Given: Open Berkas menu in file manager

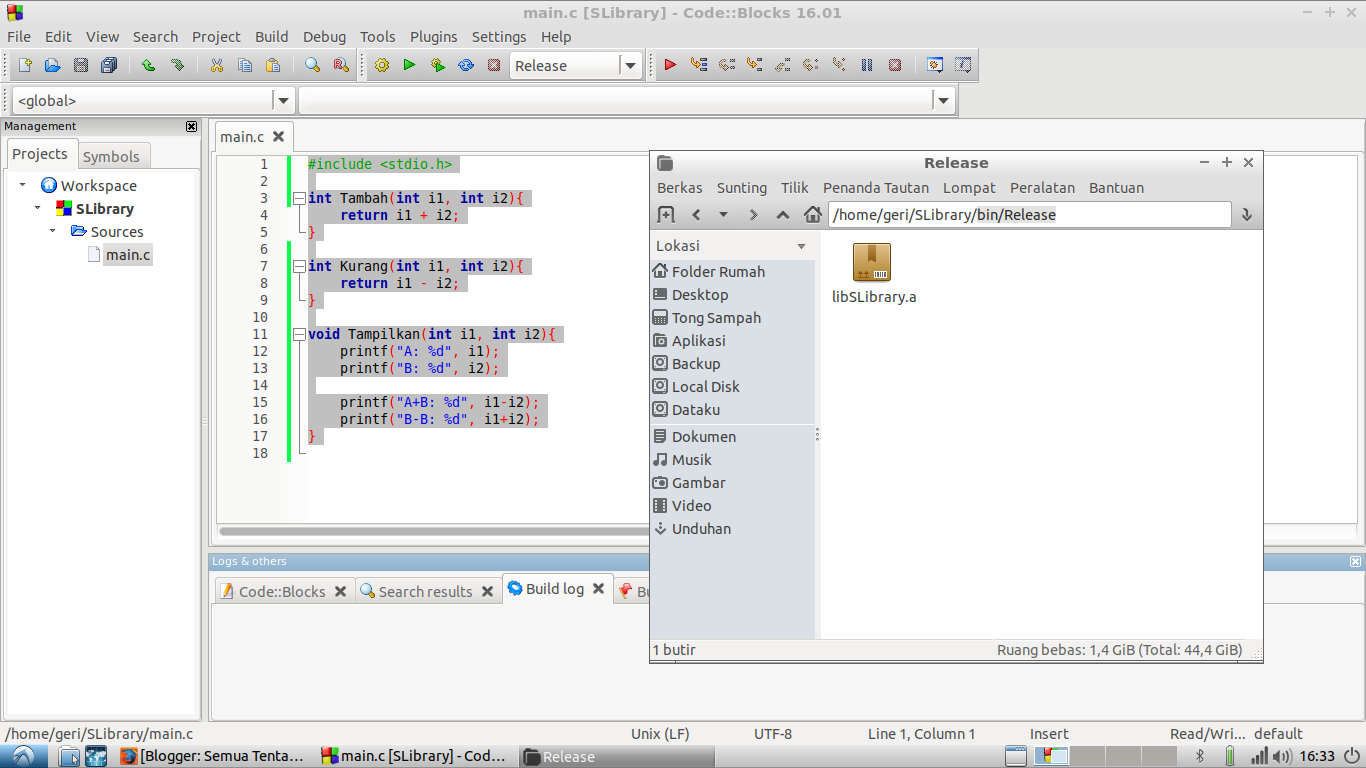Looking at the screenshot, I should point(680,188).
